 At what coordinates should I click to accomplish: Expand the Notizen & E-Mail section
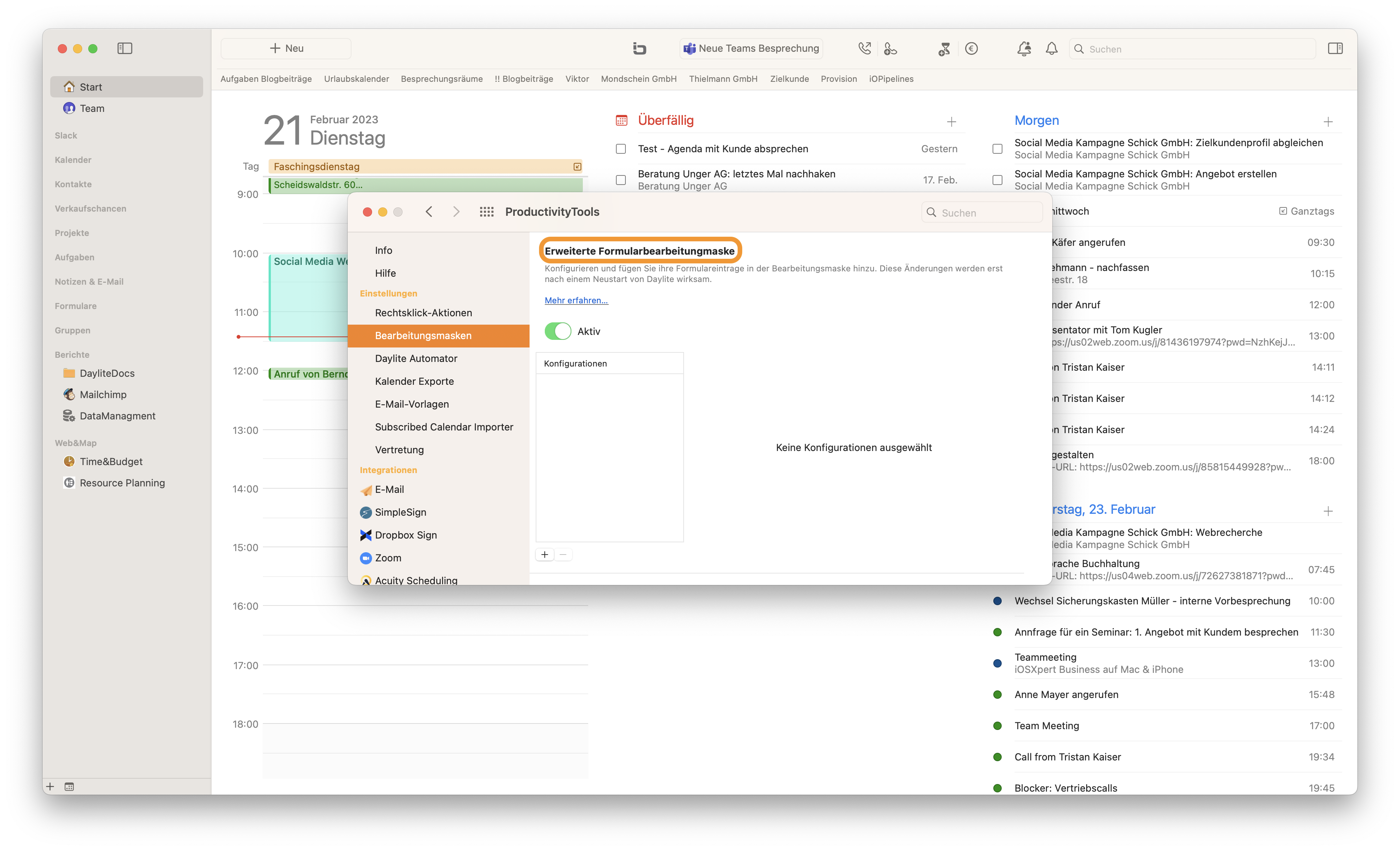click(x=89, y=282)
